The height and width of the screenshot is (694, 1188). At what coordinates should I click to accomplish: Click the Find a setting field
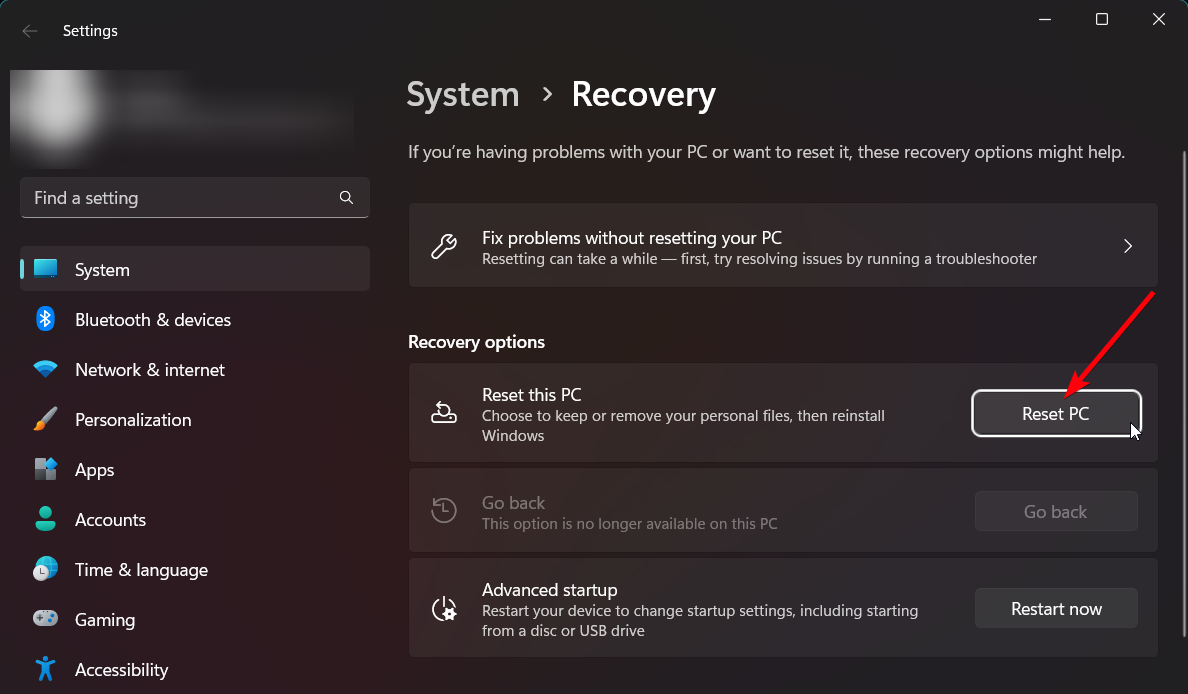coord(180,198)
